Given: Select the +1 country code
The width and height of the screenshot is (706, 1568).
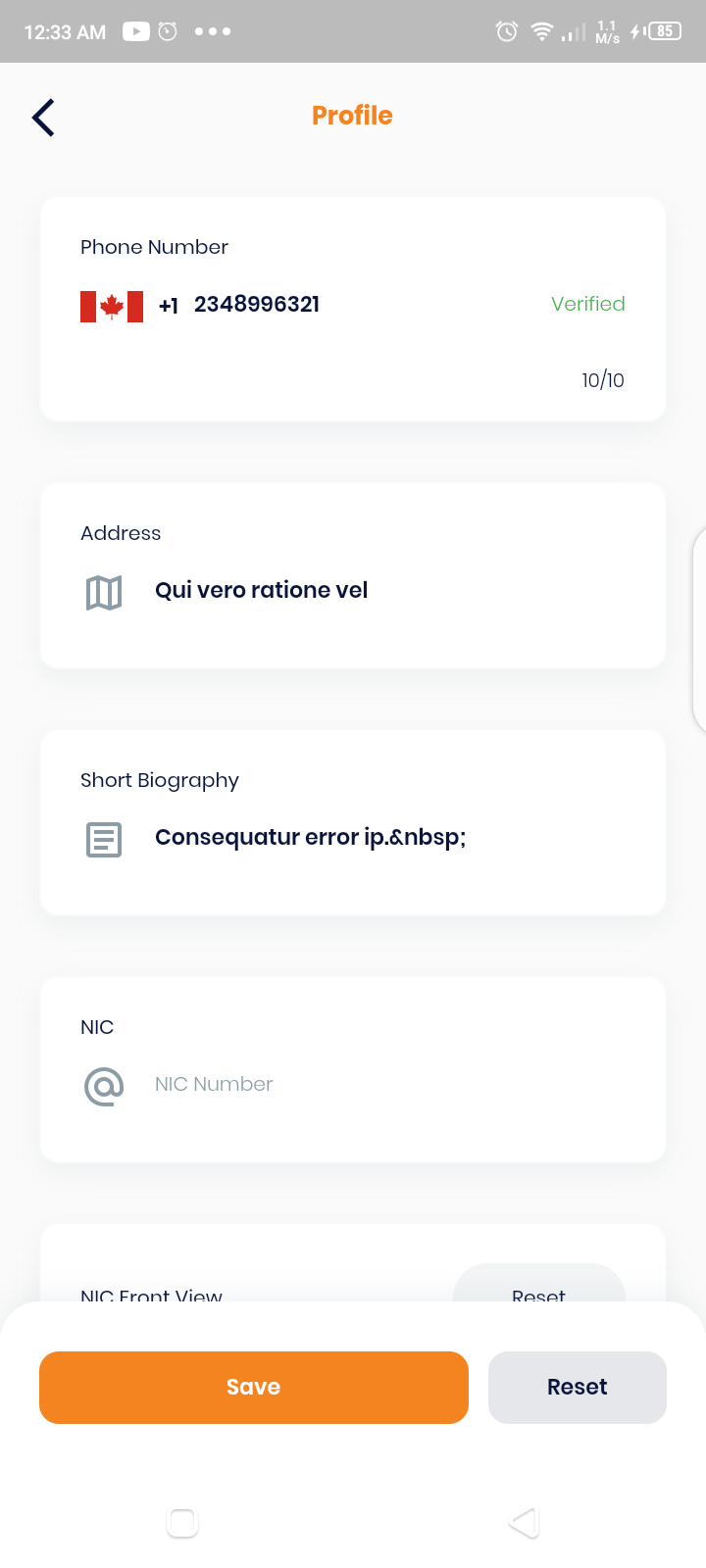Looking at the screenshot, I should point(169,306).
